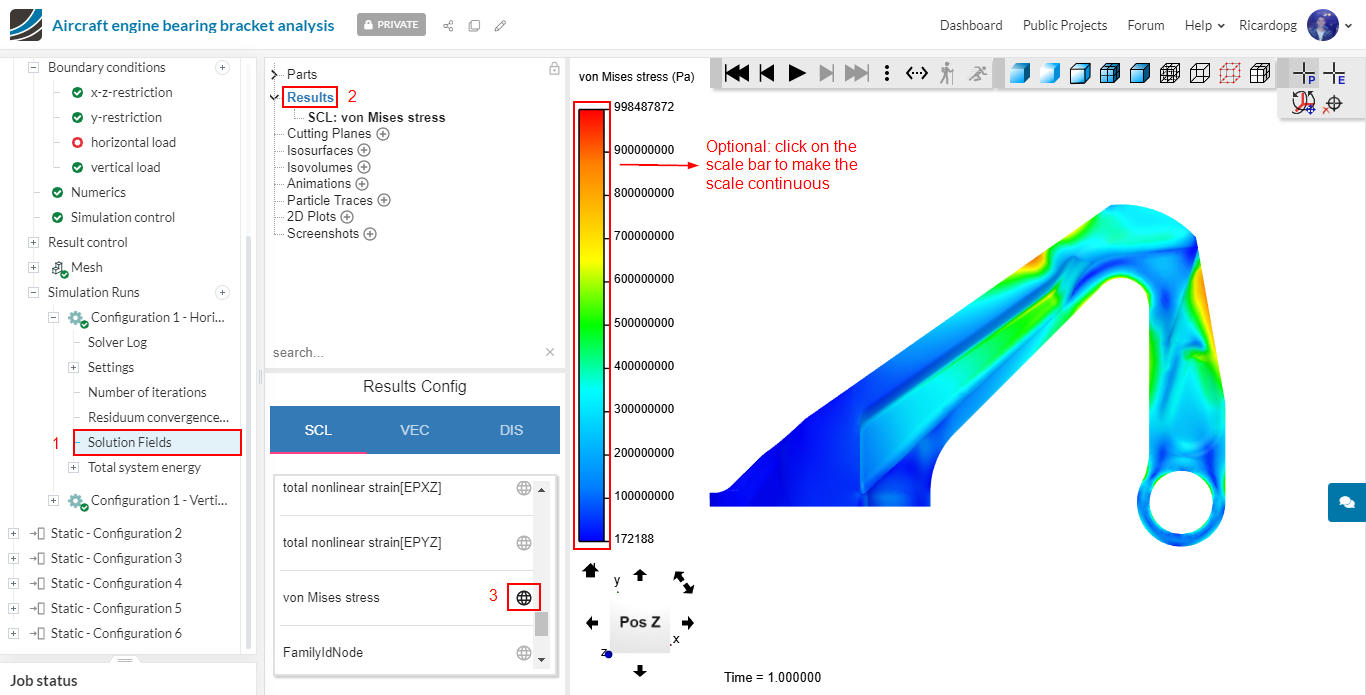Add a new Screenshot
Image resolution: width=1366 pixels, height=695 pixels.
370,234
